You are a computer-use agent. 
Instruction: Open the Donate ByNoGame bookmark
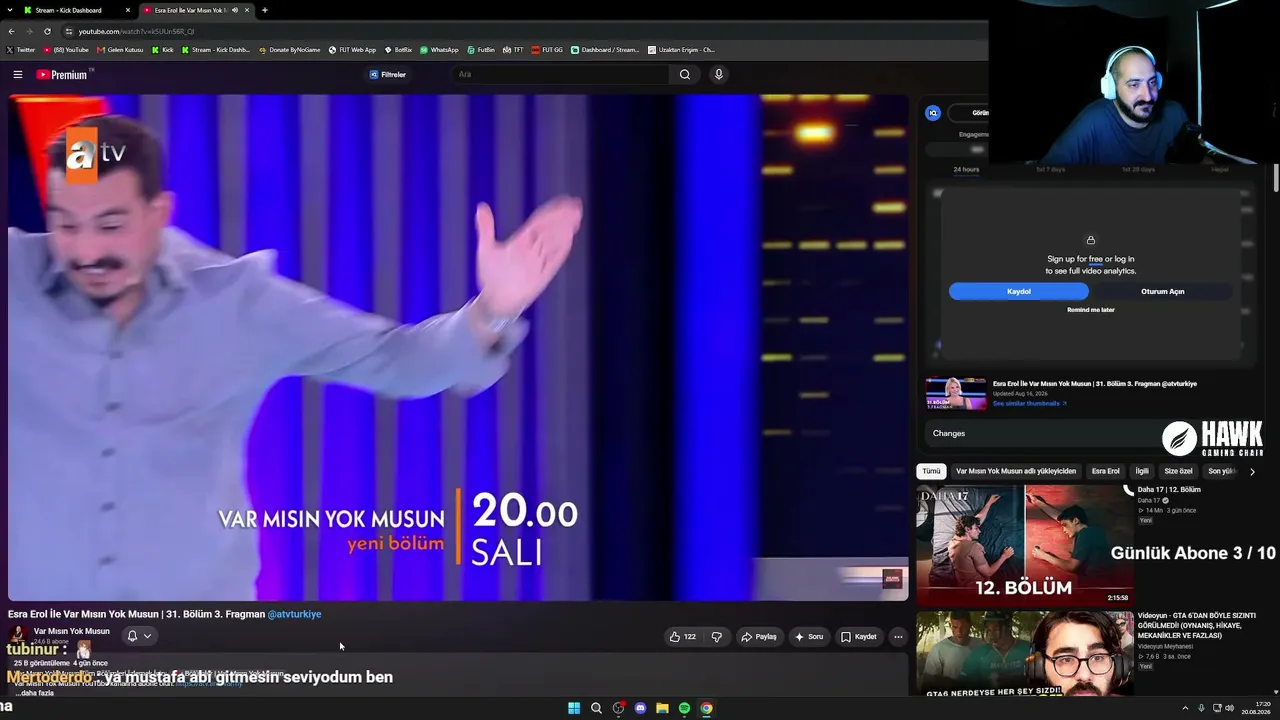[290, 49]
